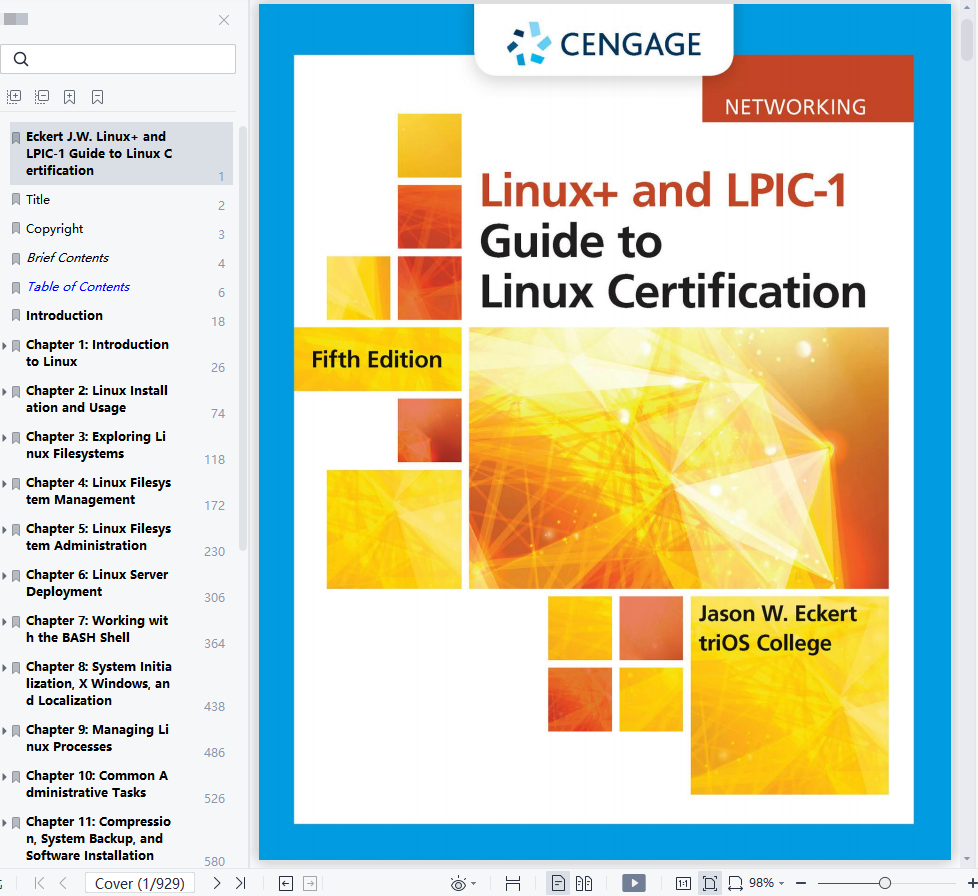Go forward to the next view
Screen dimensions: 978x896
[x=310, y=883]
